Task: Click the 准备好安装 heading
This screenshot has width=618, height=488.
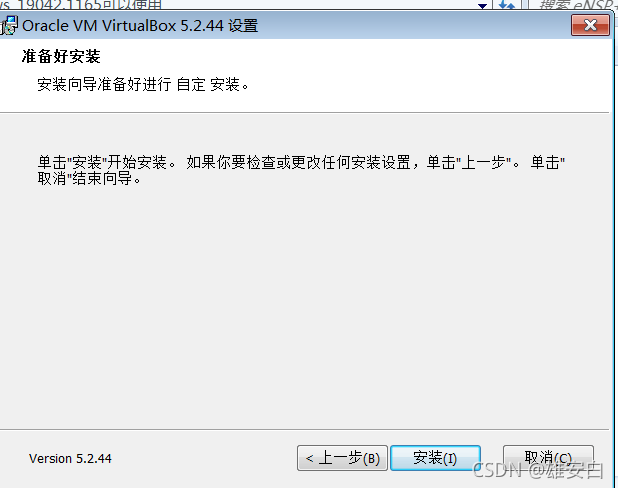Action: tap(61, 56)
